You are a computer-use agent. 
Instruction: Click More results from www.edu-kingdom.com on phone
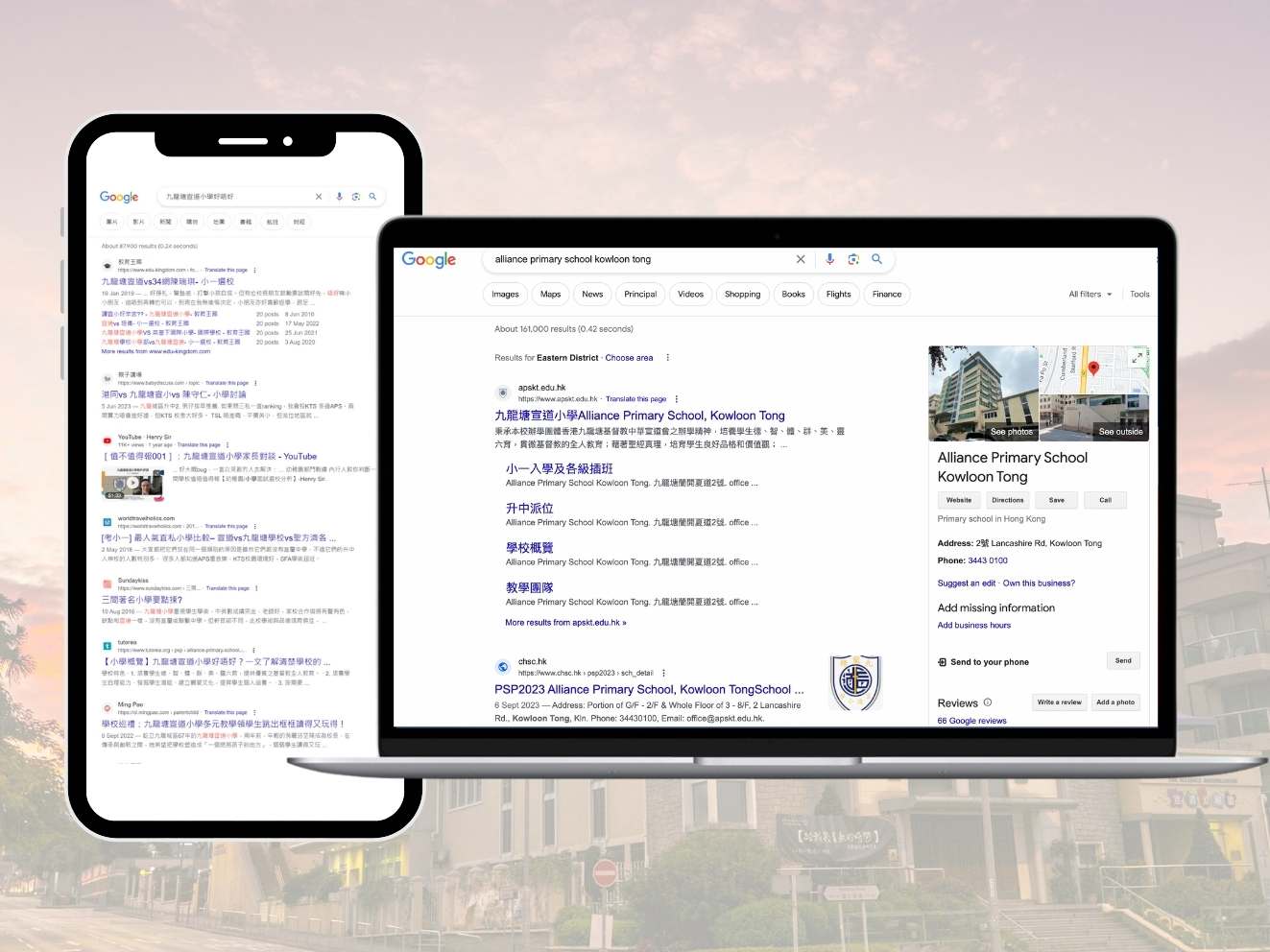coord(156,351)
